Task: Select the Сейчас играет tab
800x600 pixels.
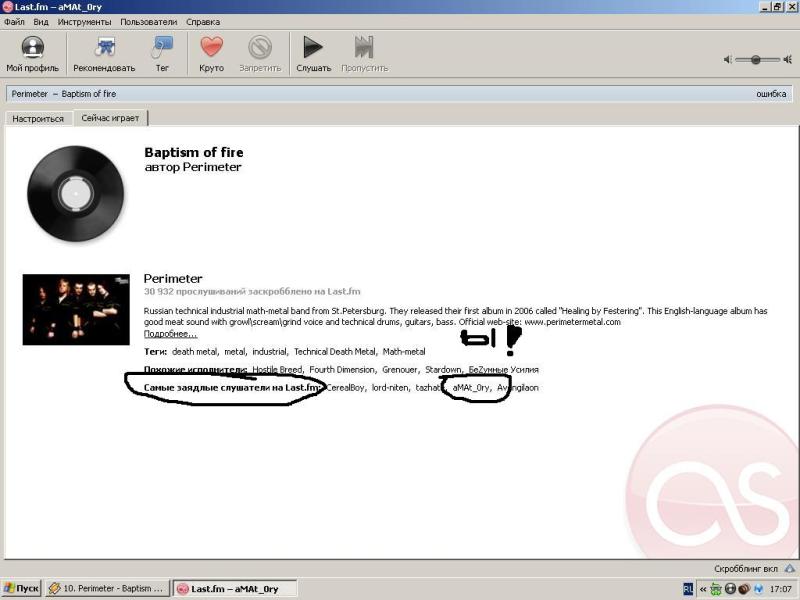Action: pos(110,118)
